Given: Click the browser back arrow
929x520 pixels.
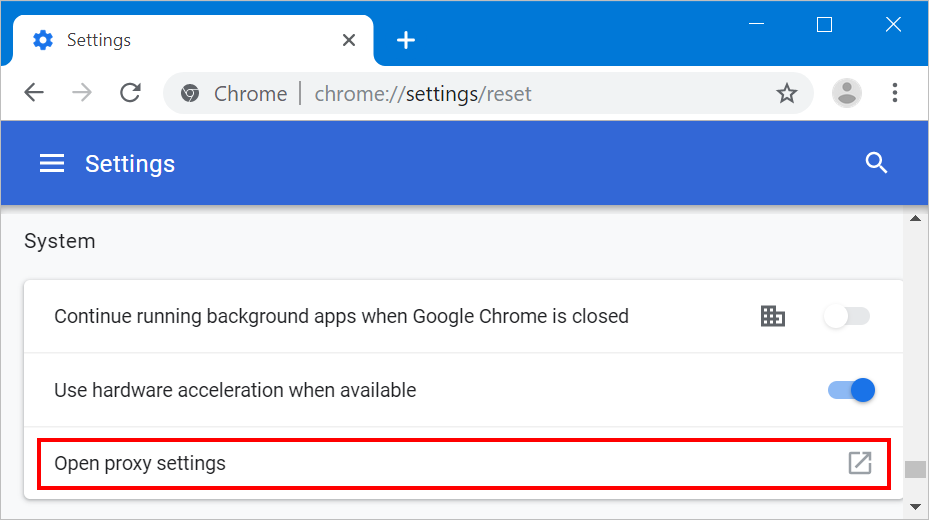Looking at the screenshot, I should pyautogui.click(x=34, y=93).
